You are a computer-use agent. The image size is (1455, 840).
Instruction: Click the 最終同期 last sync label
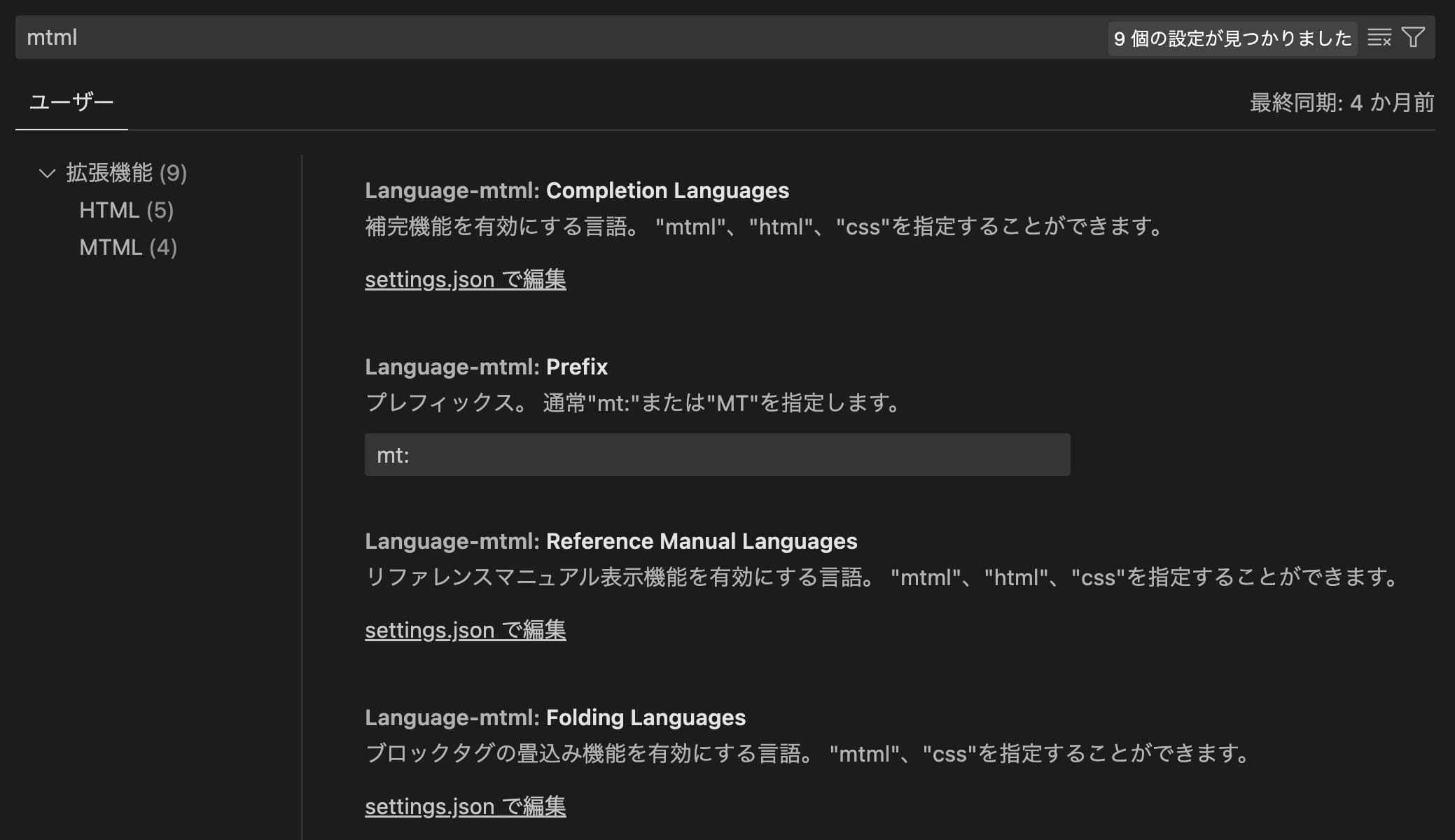pos(1342,103)
